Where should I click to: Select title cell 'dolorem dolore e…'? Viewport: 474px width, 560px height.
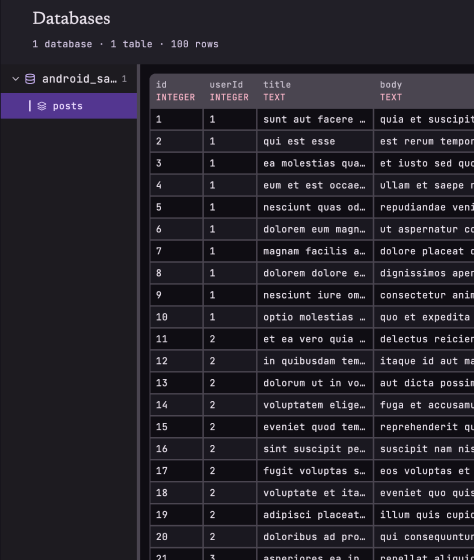click(x=315, y=273)
